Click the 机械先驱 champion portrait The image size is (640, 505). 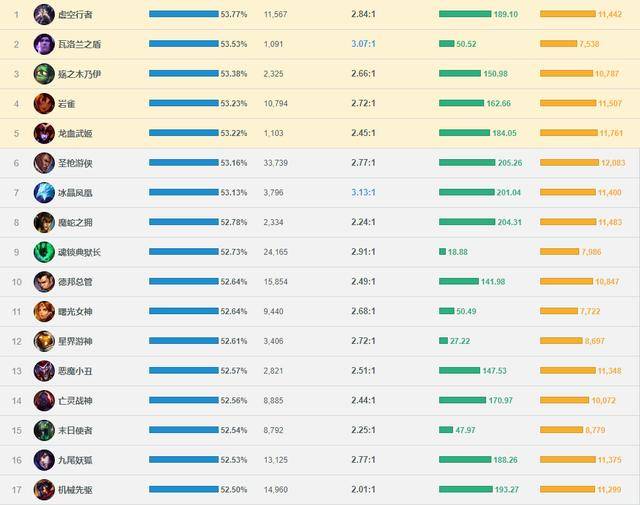click(44, 489)
